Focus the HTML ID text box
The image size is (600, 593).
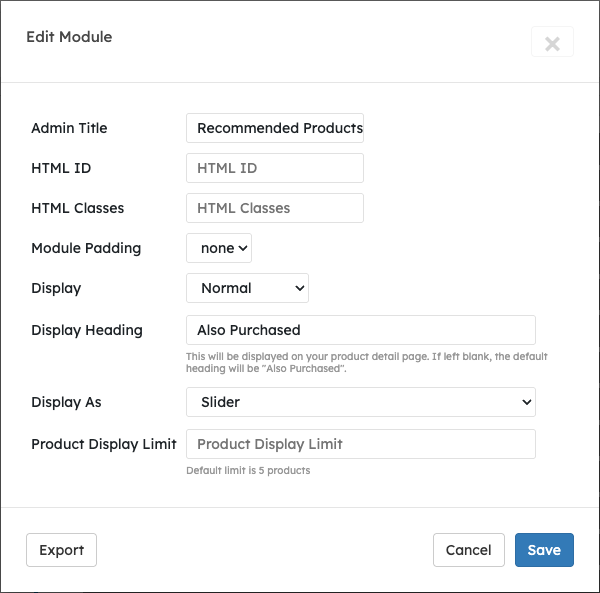(275, 168)
